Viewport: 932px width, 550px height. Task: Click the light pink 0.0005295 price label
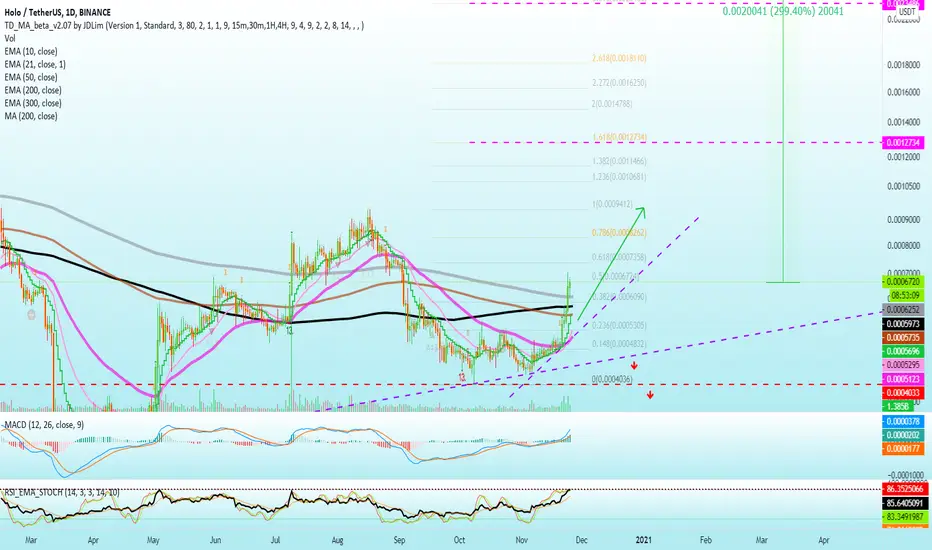point(903,365)
